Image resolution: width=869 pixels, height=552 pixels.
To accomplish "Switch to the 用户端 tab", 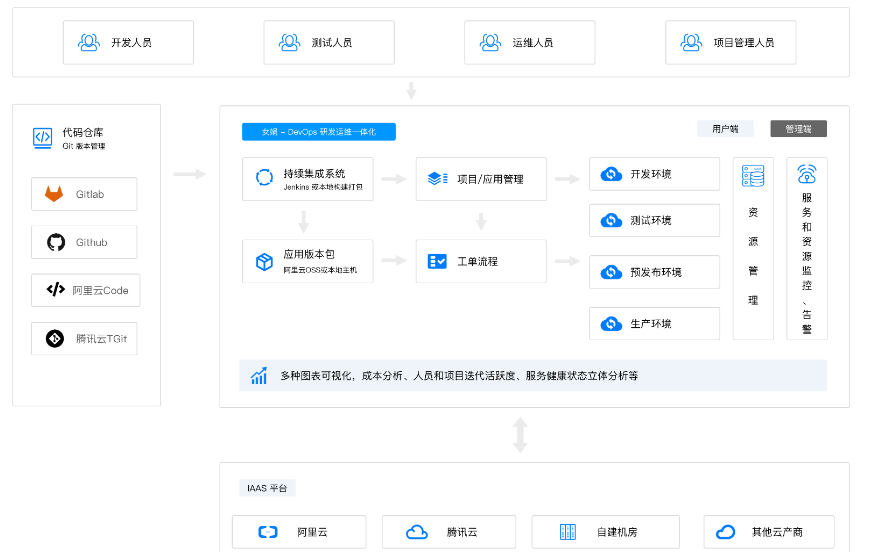I will pos(725,129).
